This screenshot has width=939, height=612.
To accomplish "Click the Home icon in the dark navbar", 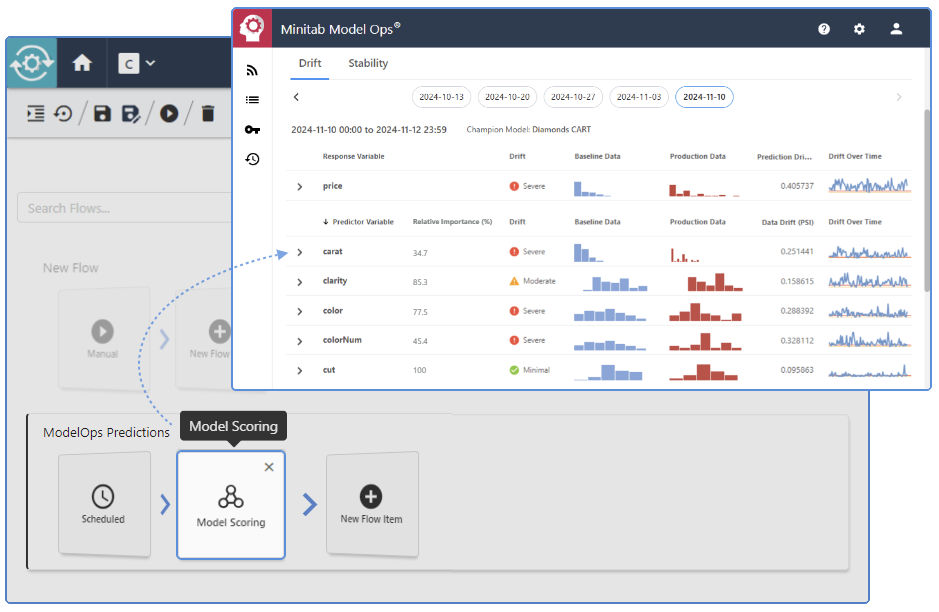I will (x=82, y=62).
